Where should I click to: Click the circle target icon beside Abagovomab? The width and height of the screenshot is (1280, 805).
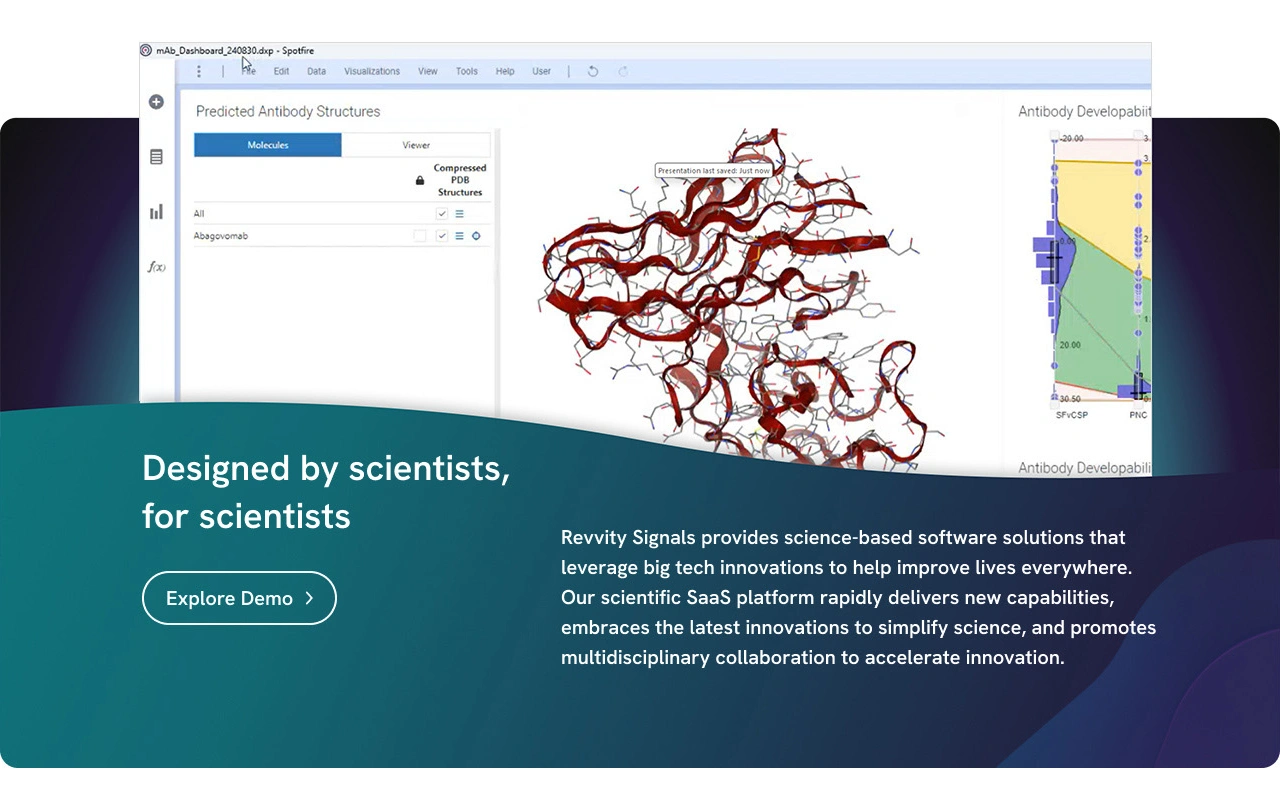pyautogui.click(x=476, y=236)
